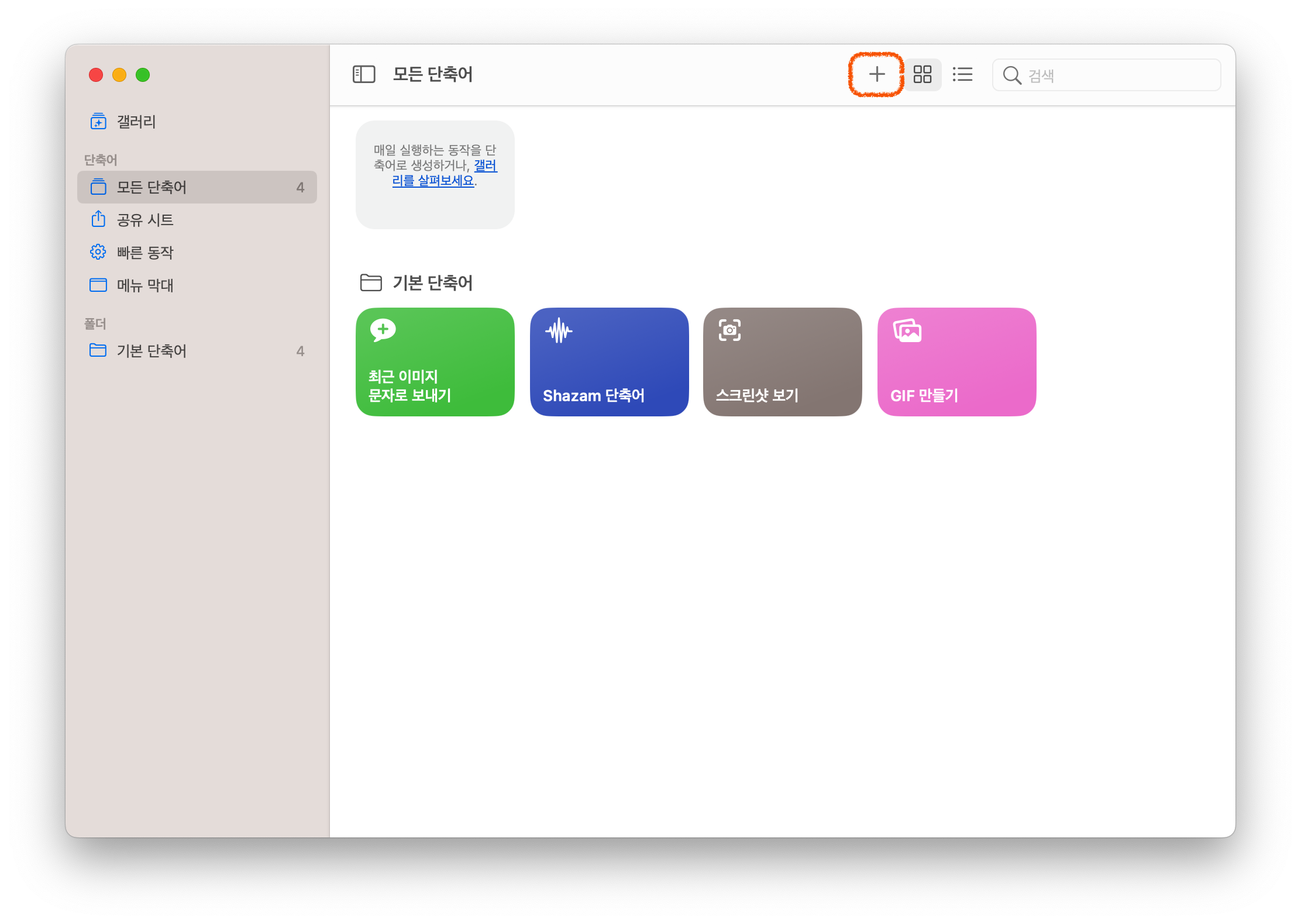Click the plus button to create shortcut
The width and height of the screenshot is (1301, 924).
[876, 74]
